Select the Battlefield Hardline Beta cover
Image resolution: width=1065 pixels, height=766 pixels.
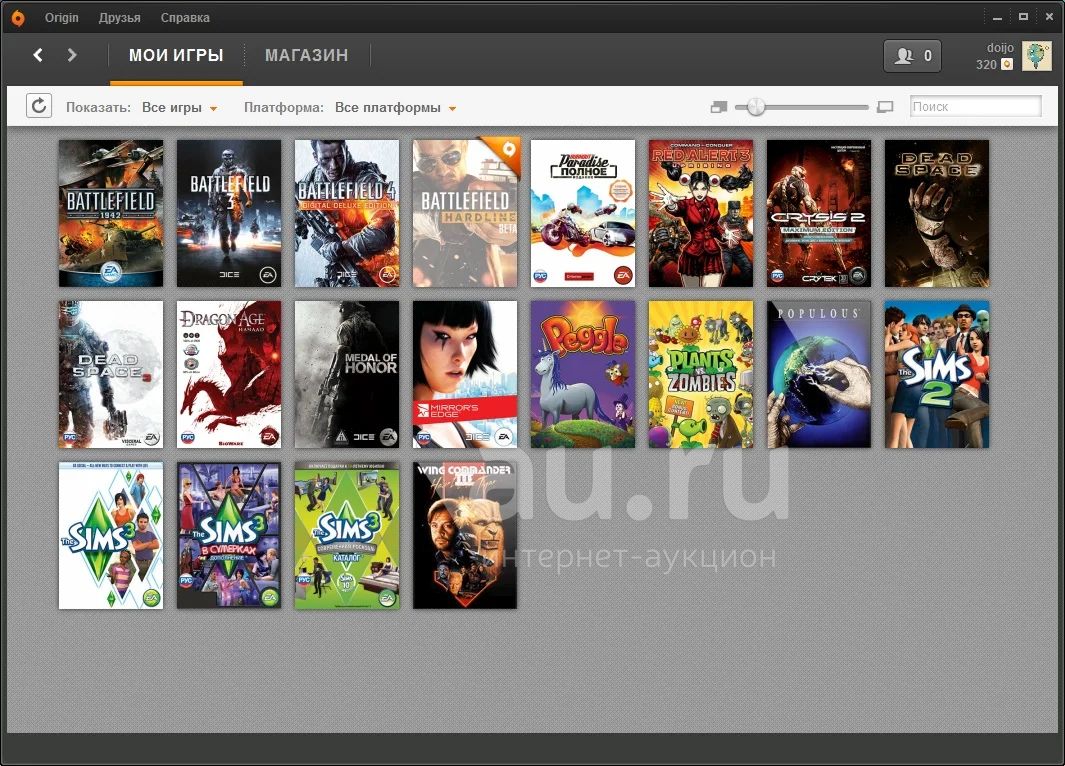click(465, 213)
